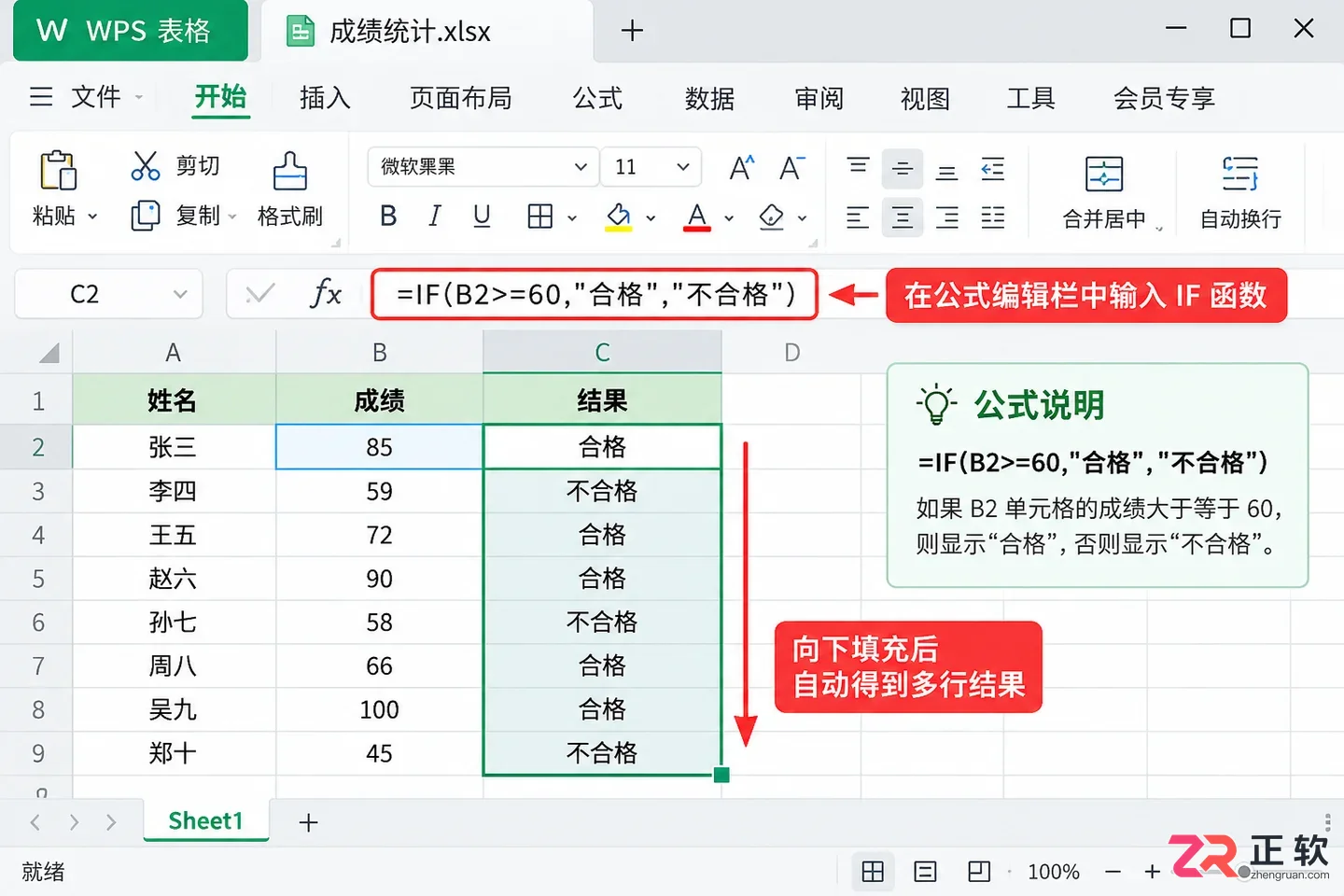Click into the formula bar input

tap(595, 295)
